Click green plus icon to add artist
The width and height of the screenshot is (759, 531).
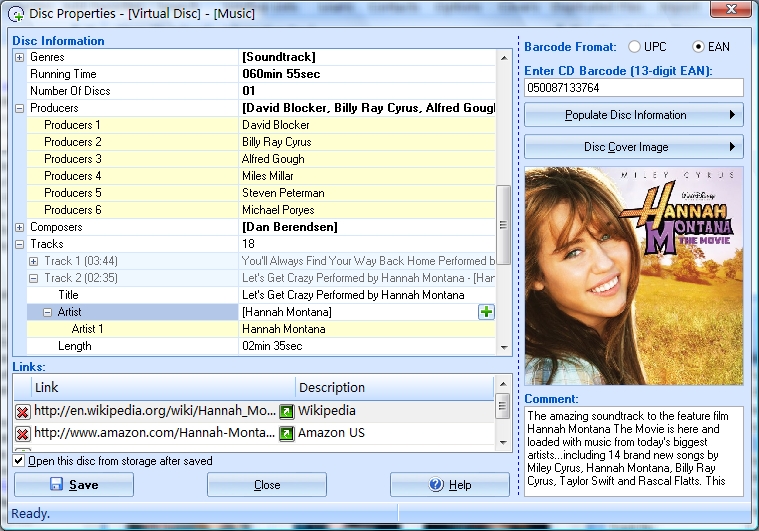[486, 312]
